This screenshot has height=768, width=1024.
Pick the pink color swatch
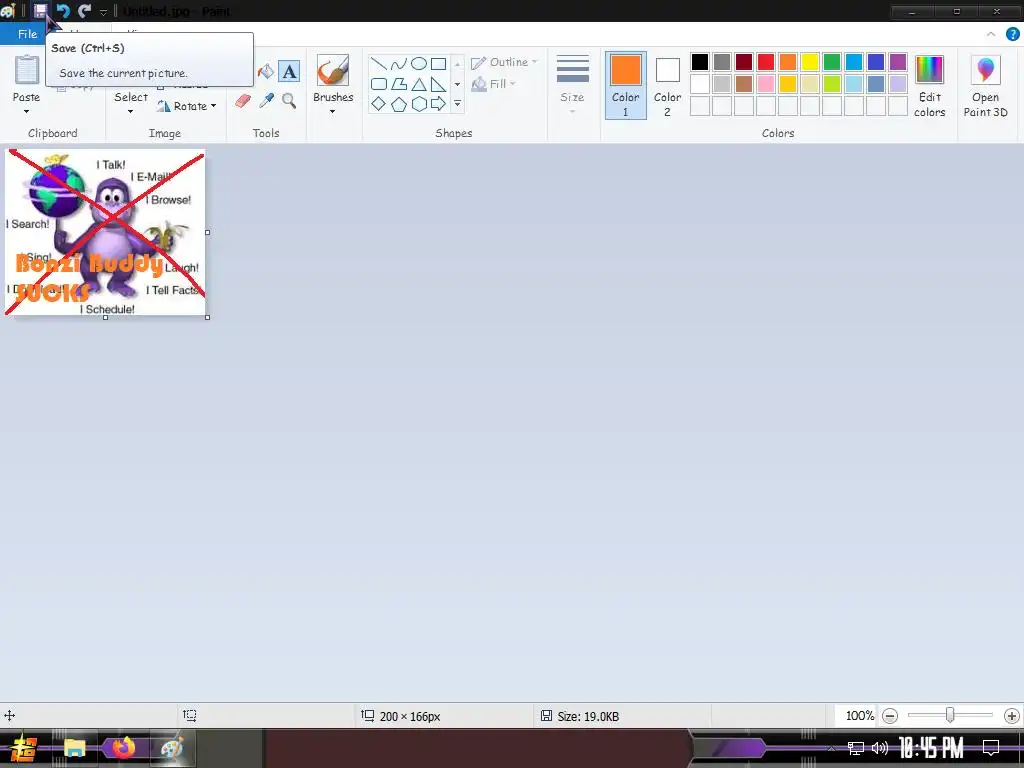point(765,84)
